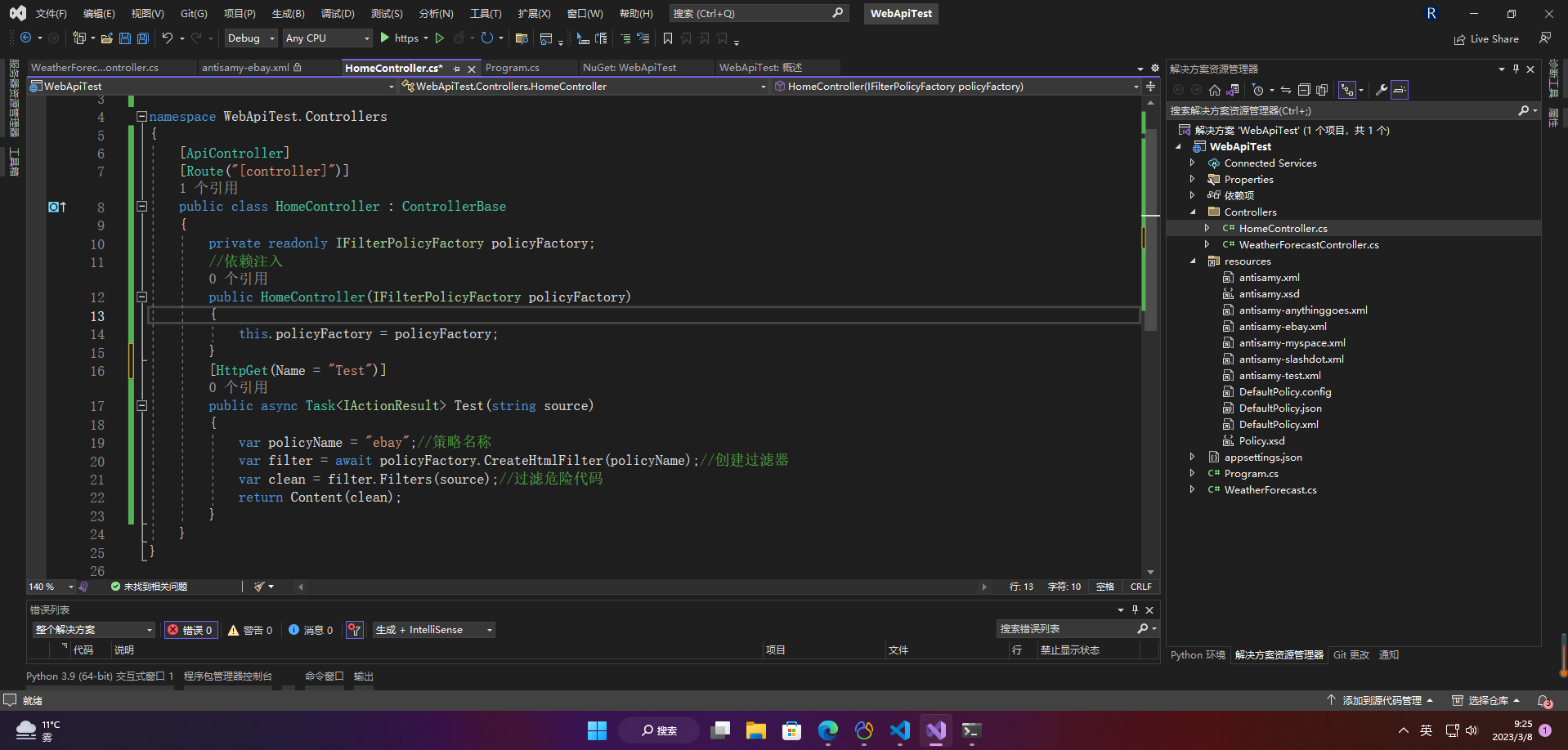This screenshot has width=1568, height=750.
Task: Open Properties wrench icon in Solution Explorer
Action: tap(1382, 90)
